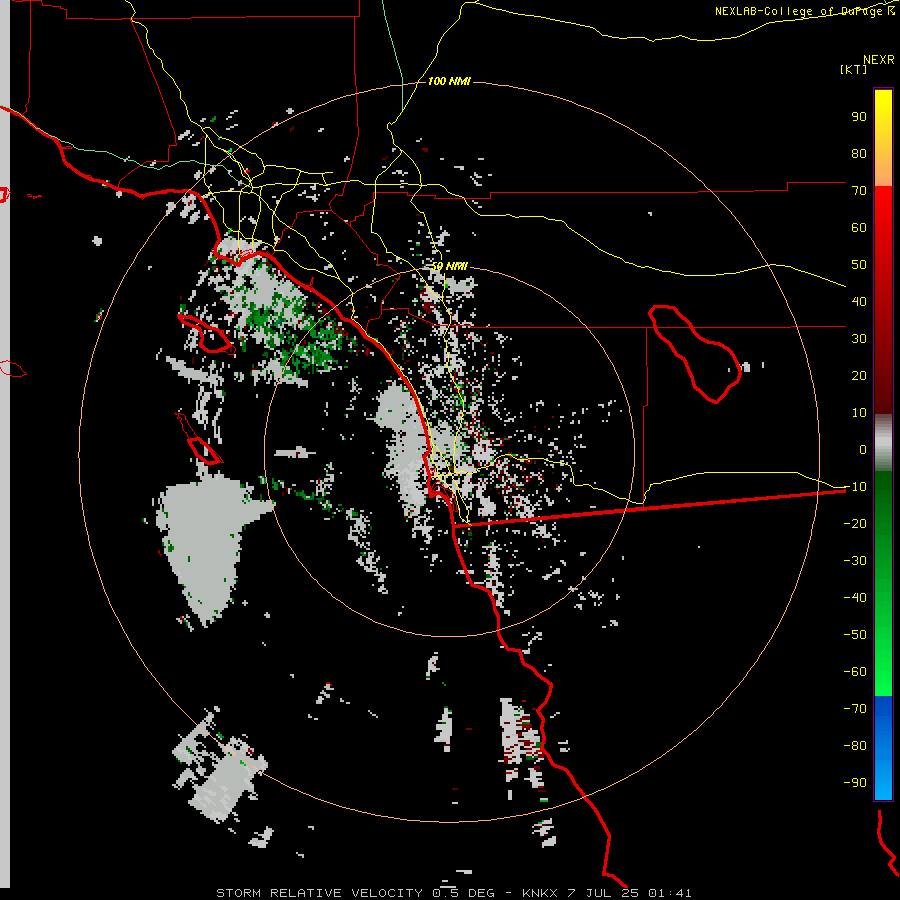Click the 0 value on the velocity scale
This screenshot has width=900, height=900.
tap(863, 450)
